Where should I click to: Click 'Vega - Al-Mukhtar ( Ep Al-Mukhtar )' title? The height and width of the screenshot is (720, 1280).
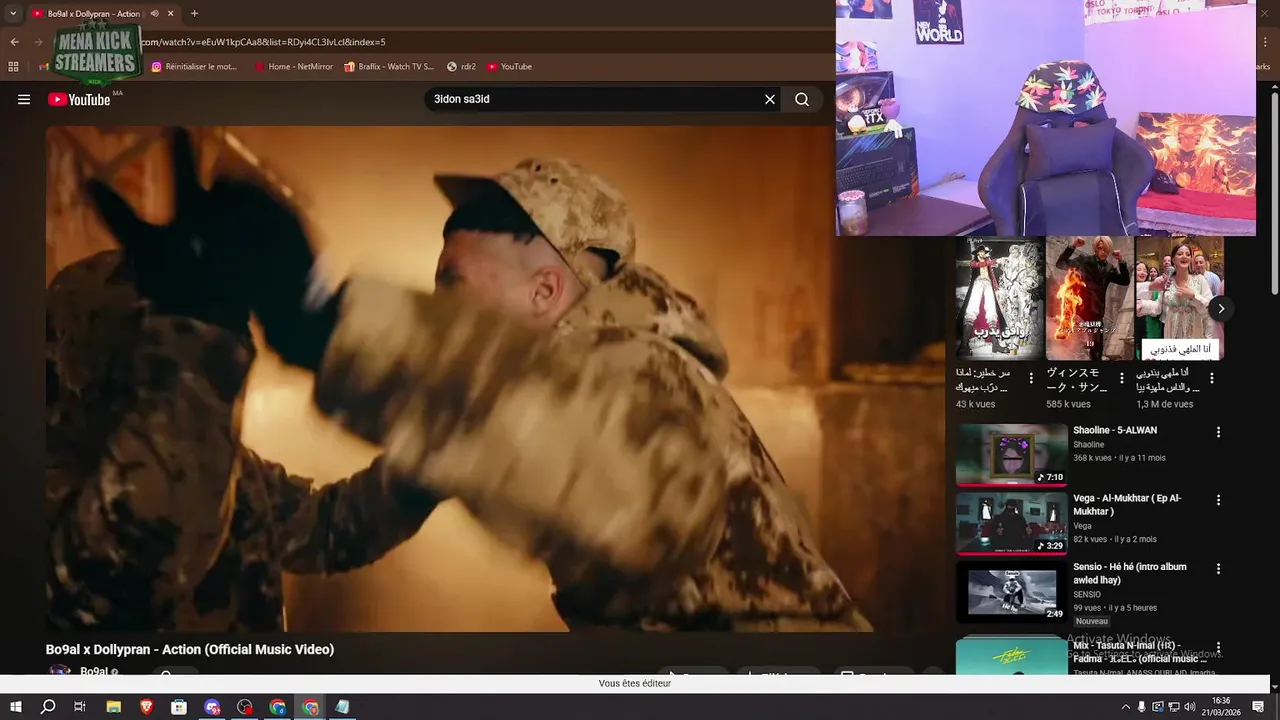click(1127, 505)
